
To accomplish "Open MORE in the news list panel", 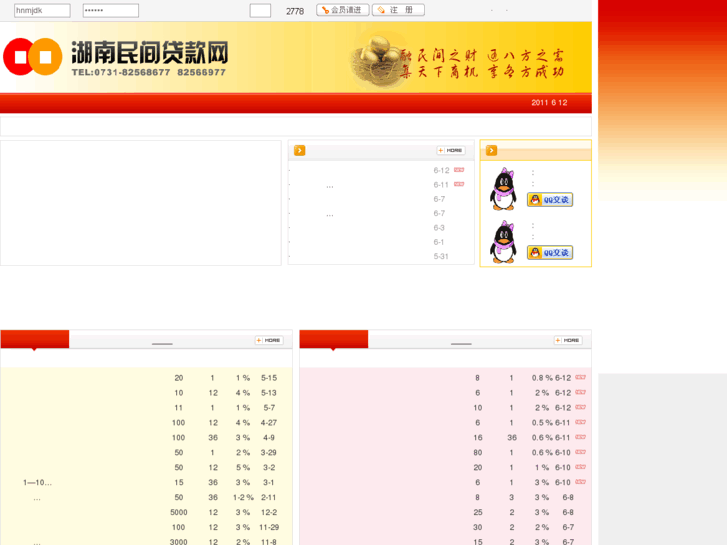I will (451, 150).
